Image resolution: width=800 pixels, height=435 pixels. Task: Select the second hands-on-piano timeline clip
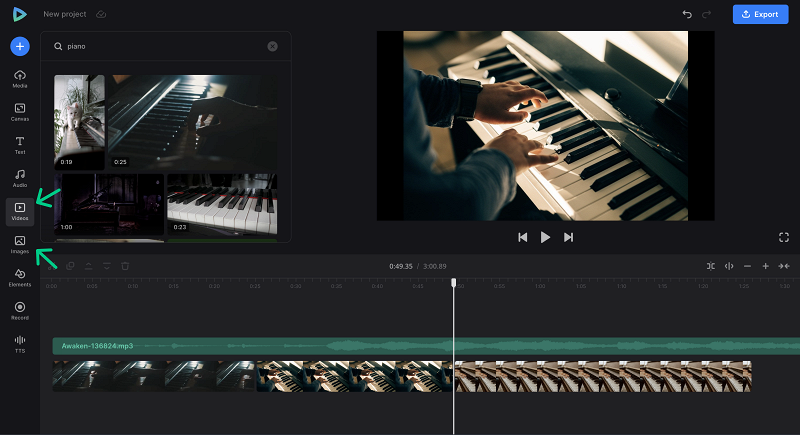point(354,376)
